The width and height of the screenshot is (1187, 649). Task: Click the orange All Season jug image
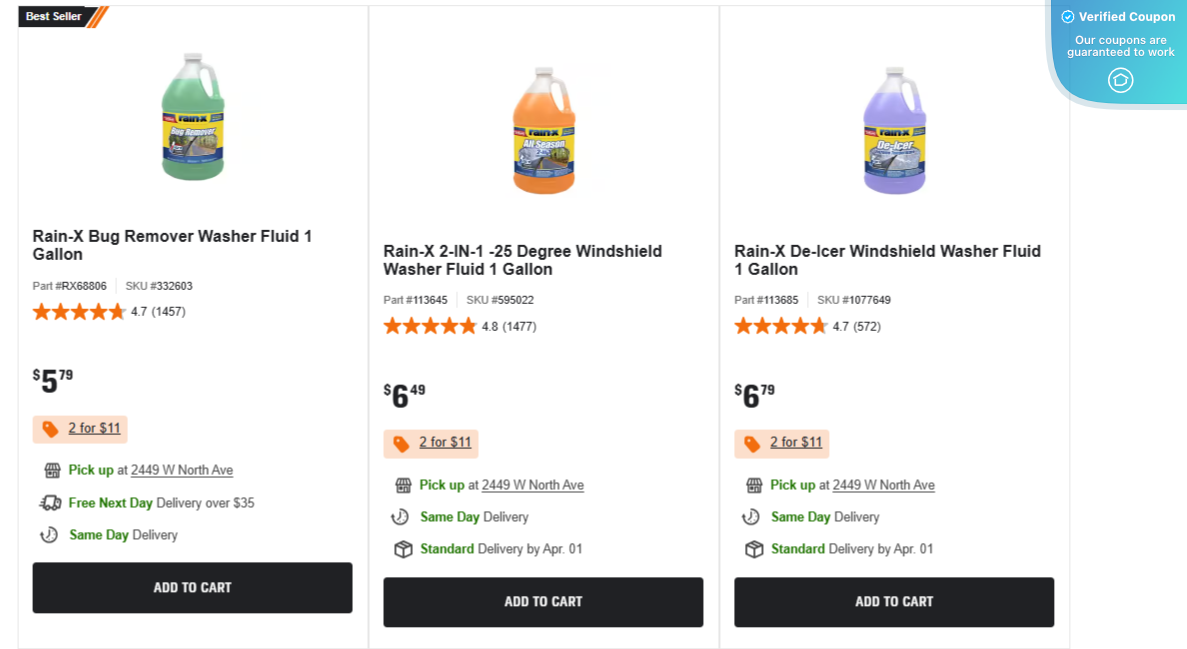pos(544,130)
